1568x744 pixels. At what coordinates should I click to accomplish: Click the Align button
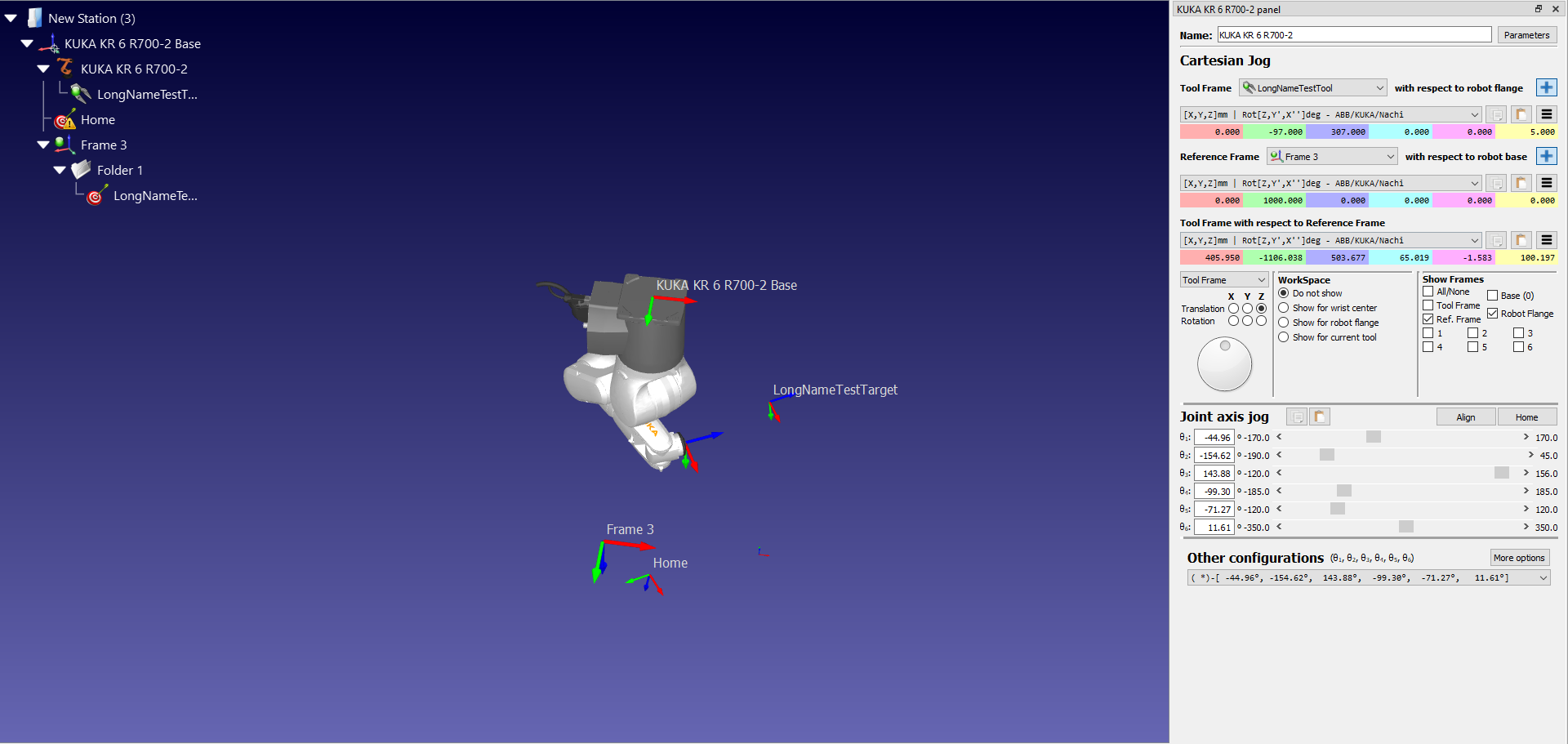point(1466,417)
